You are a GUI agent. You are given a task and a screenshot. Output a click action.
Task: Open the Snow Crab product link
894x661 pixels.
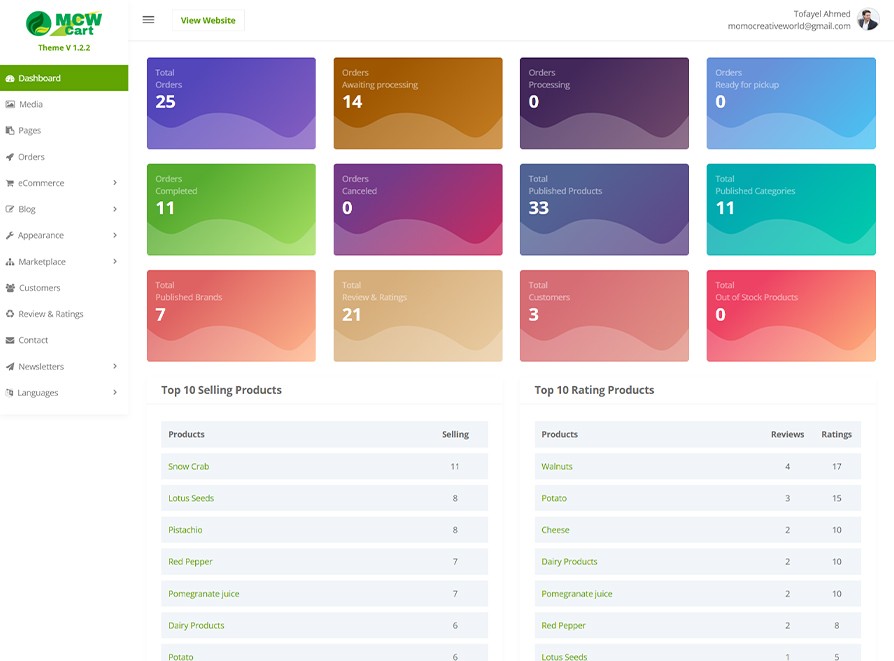point(188,467)
